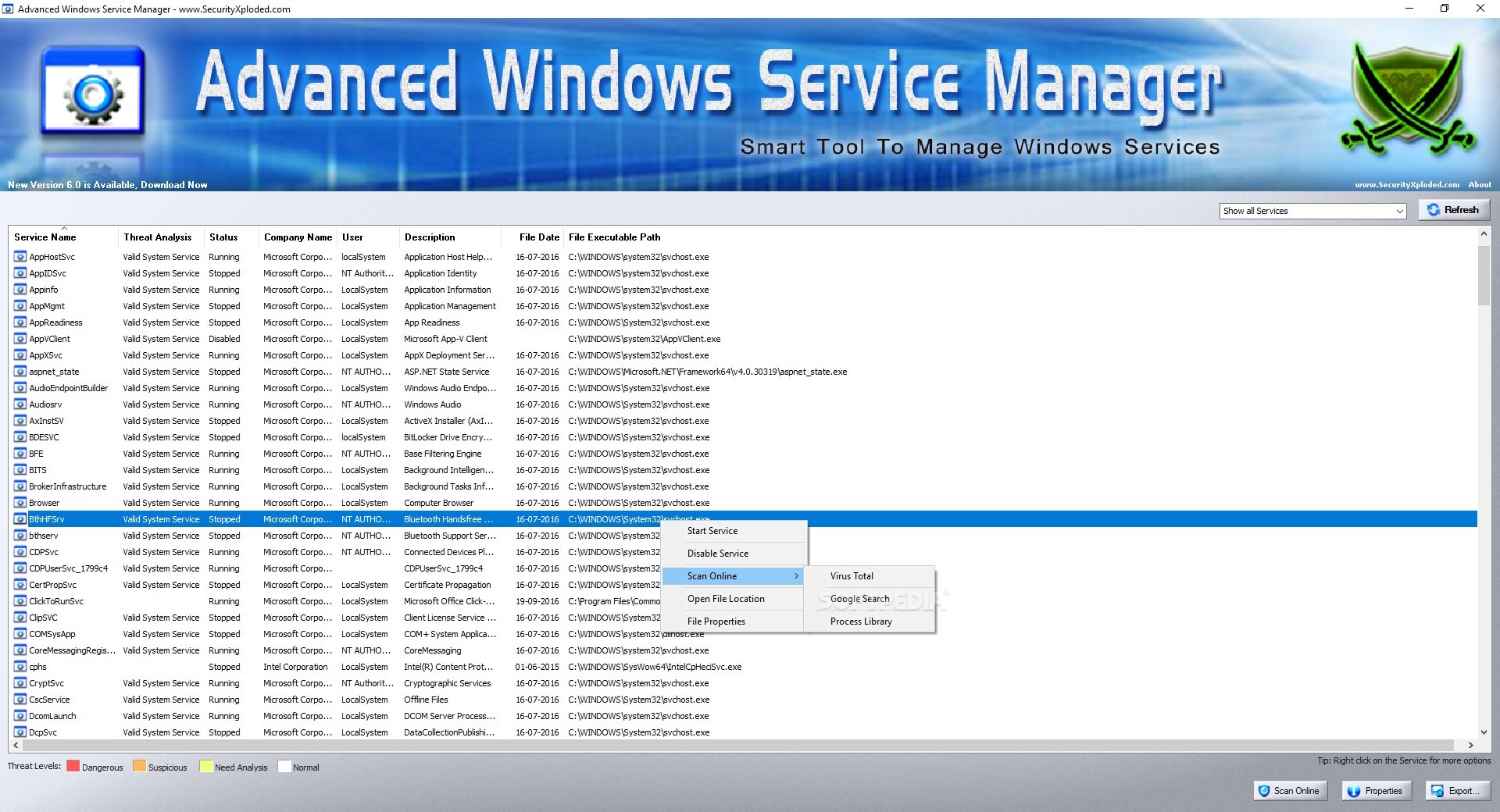Click the crossed-swords shield logo
Screen dimensions: 1500x812
tap(1407, 98)
